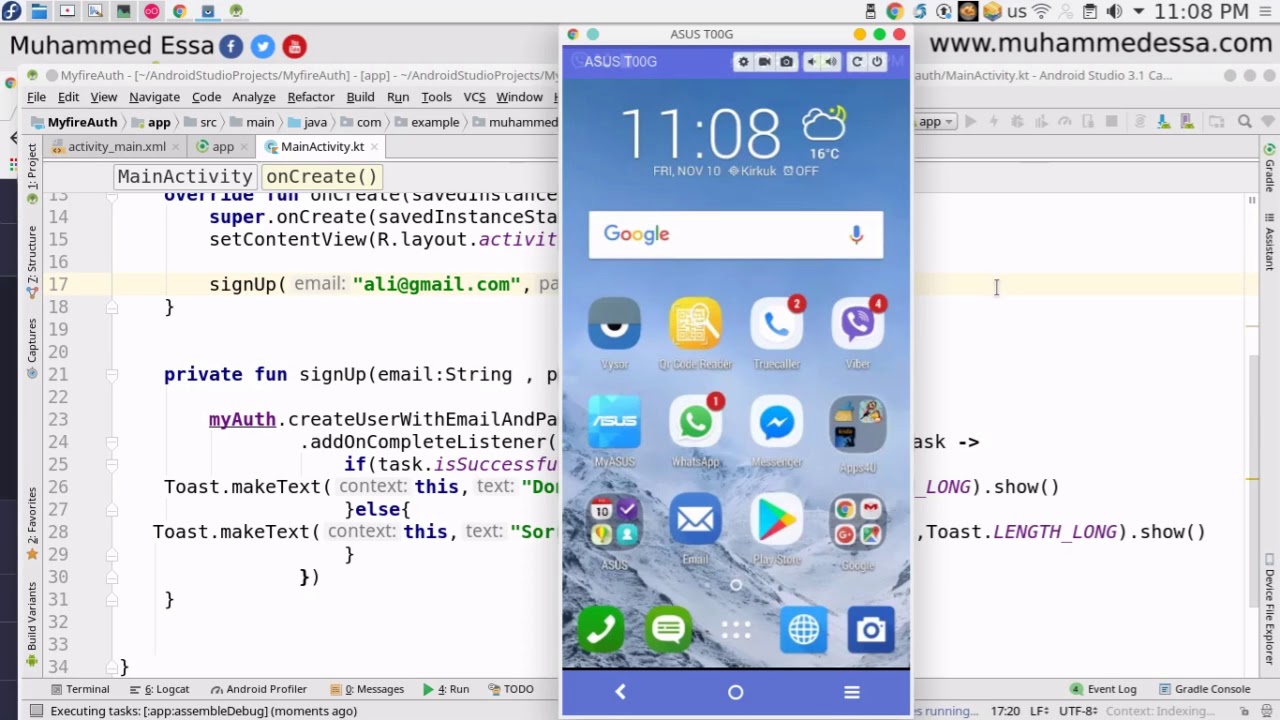Open Apps4U folder on phone
The height and width of the screenshot is (720, 1280).
pos(858,432)
